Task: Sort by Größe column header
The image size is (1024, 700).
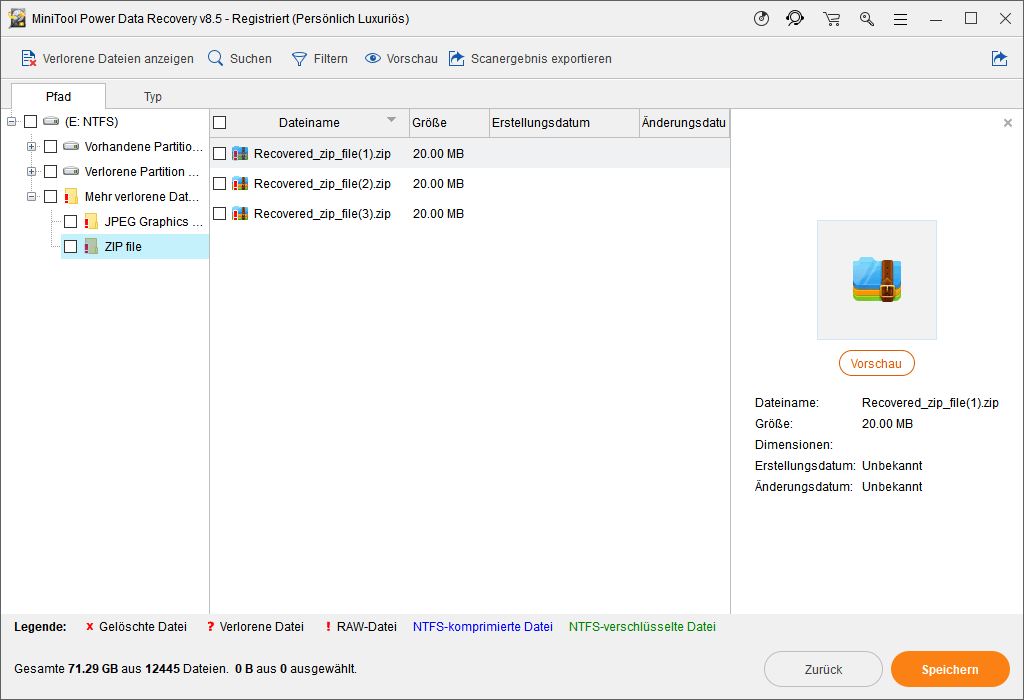Action: (x=449, y=123)
